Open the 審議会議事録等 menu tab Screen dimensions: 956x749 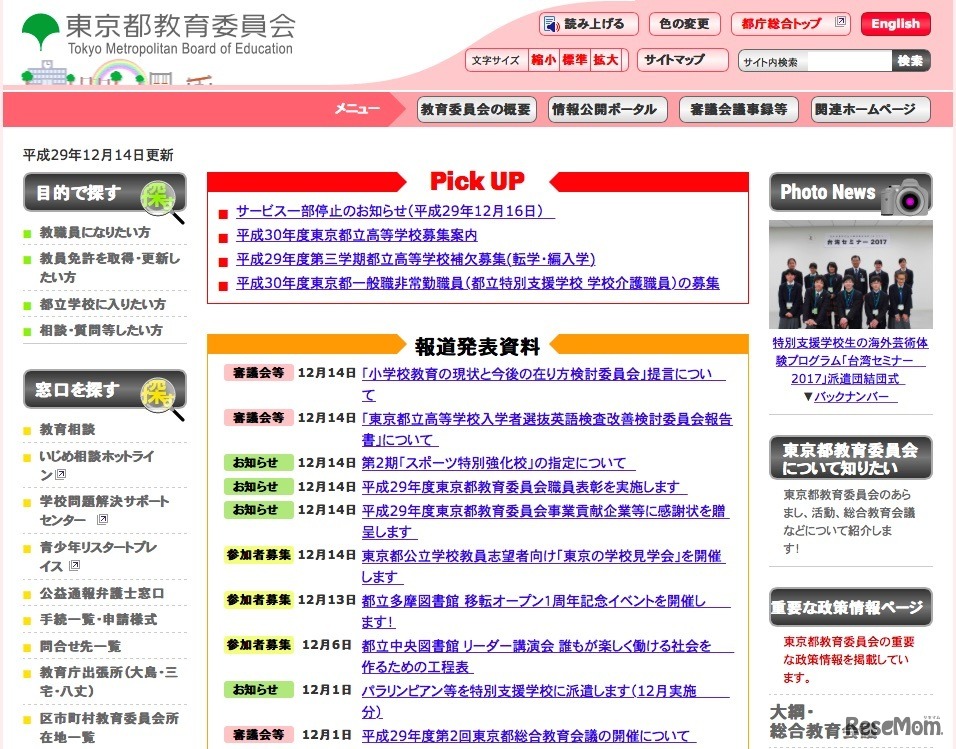tap(738, 110)
